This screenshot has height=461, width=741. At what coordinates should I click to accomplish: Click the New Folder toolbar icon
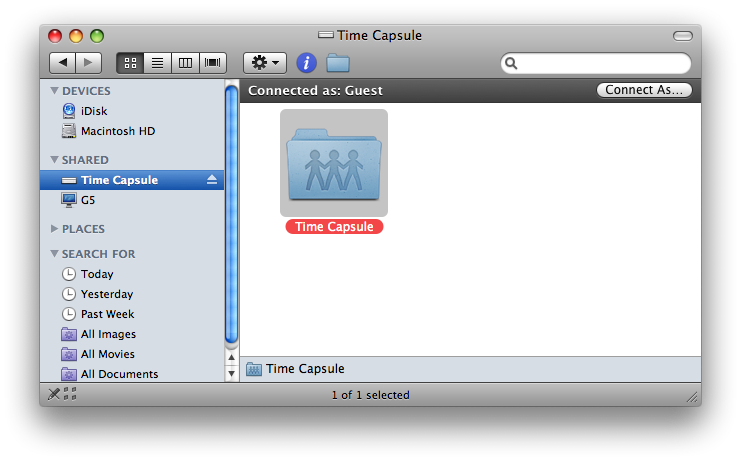tap(338, 63)
